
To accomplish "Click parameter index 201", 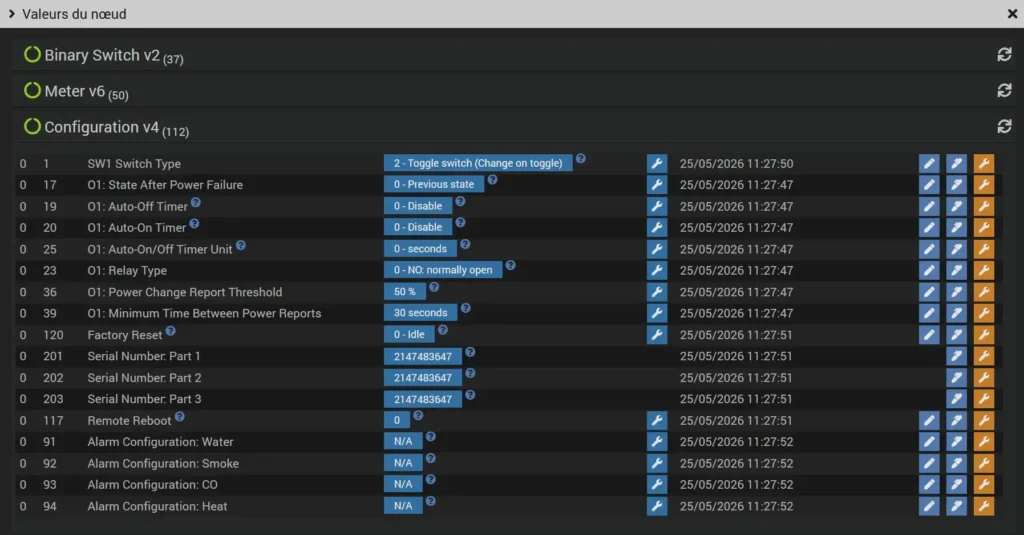I will point(52,356).
